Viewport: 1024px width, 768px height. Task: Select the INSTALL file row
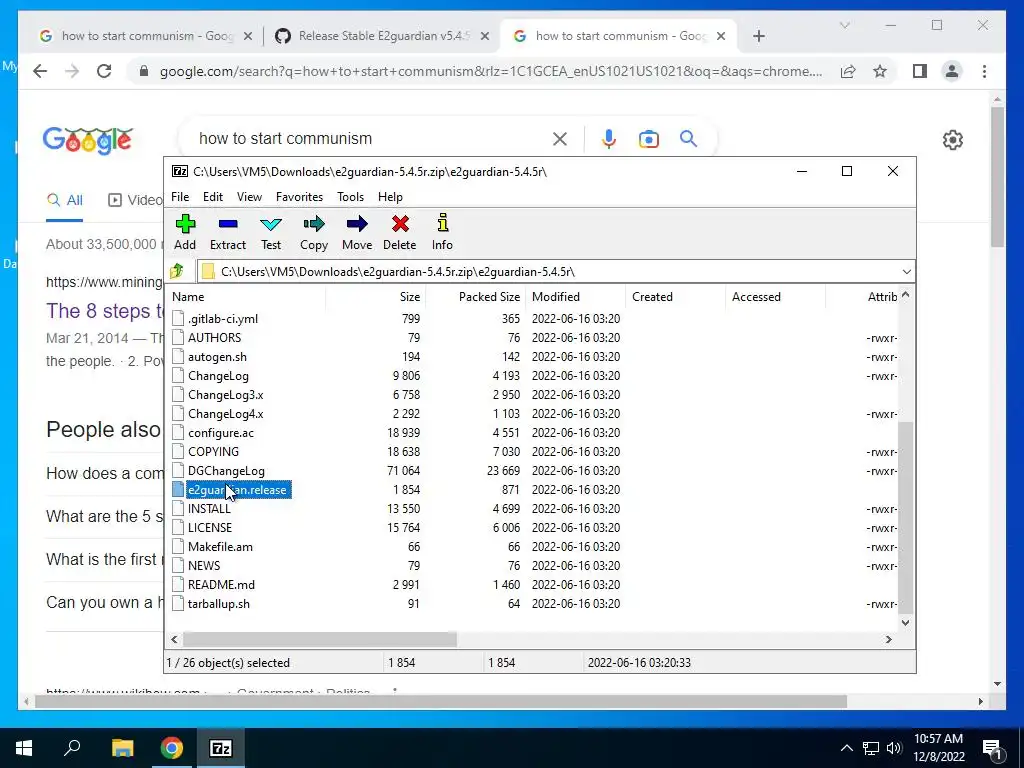(x=209, y=509)
